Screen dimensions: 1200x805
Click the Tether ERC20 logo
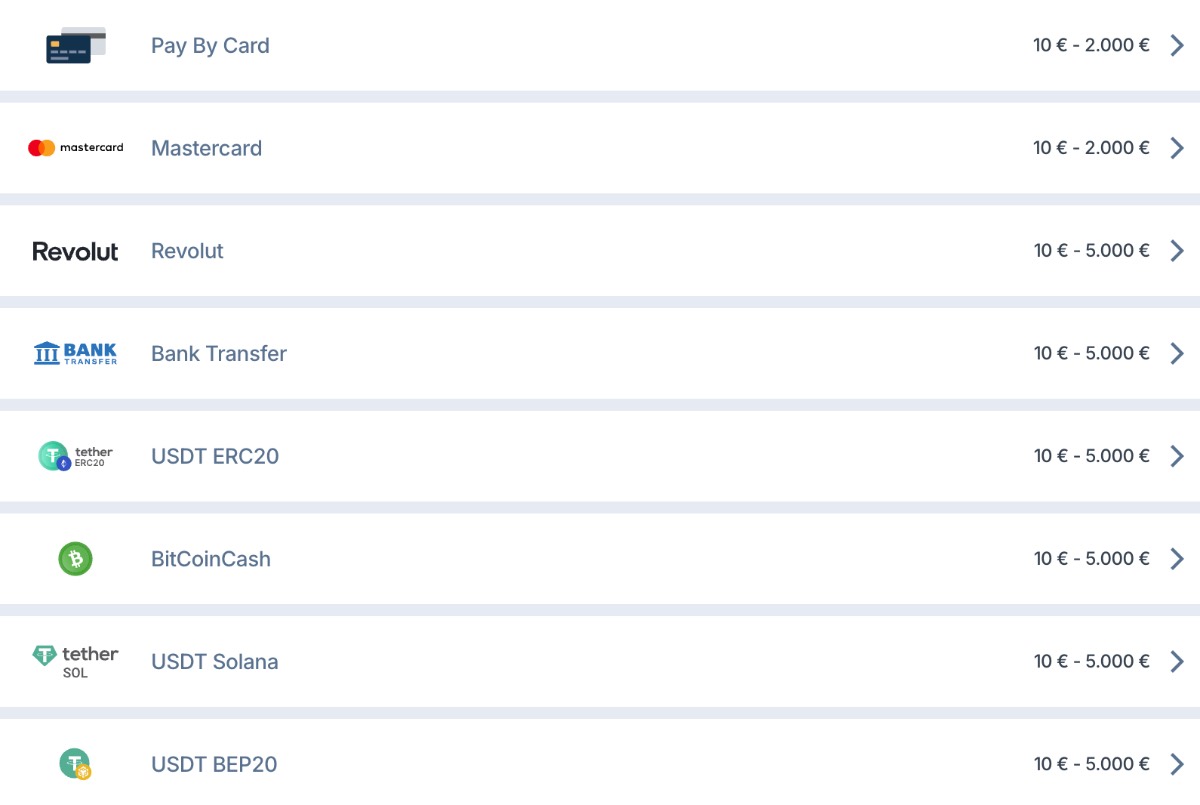coord(76,456)
